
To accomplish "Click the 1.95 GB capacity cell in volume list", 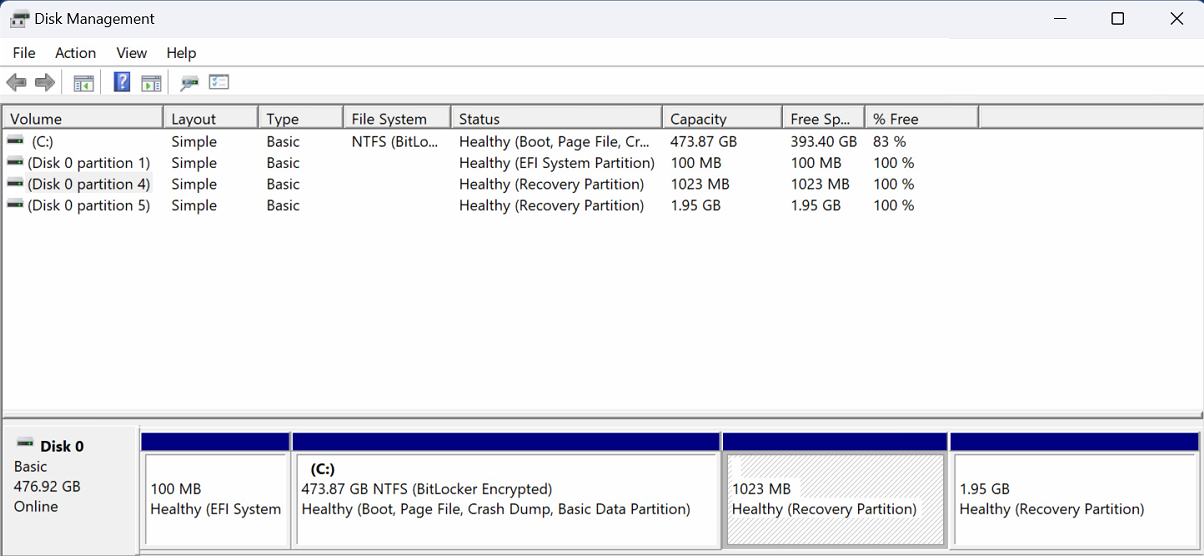I will pyautogui.click(x=695, y=205).
